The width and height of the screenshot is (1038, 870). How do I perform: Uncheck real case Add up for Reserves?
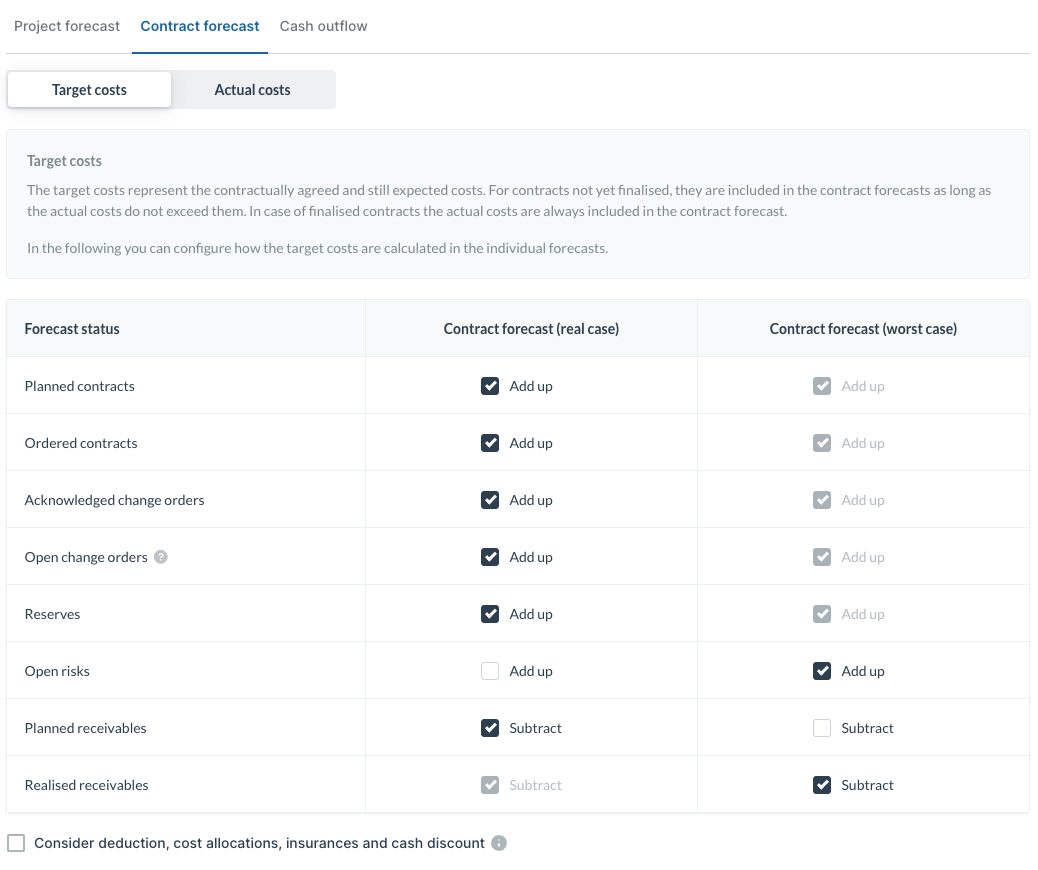pyautogui.click(x=490, y=614)
